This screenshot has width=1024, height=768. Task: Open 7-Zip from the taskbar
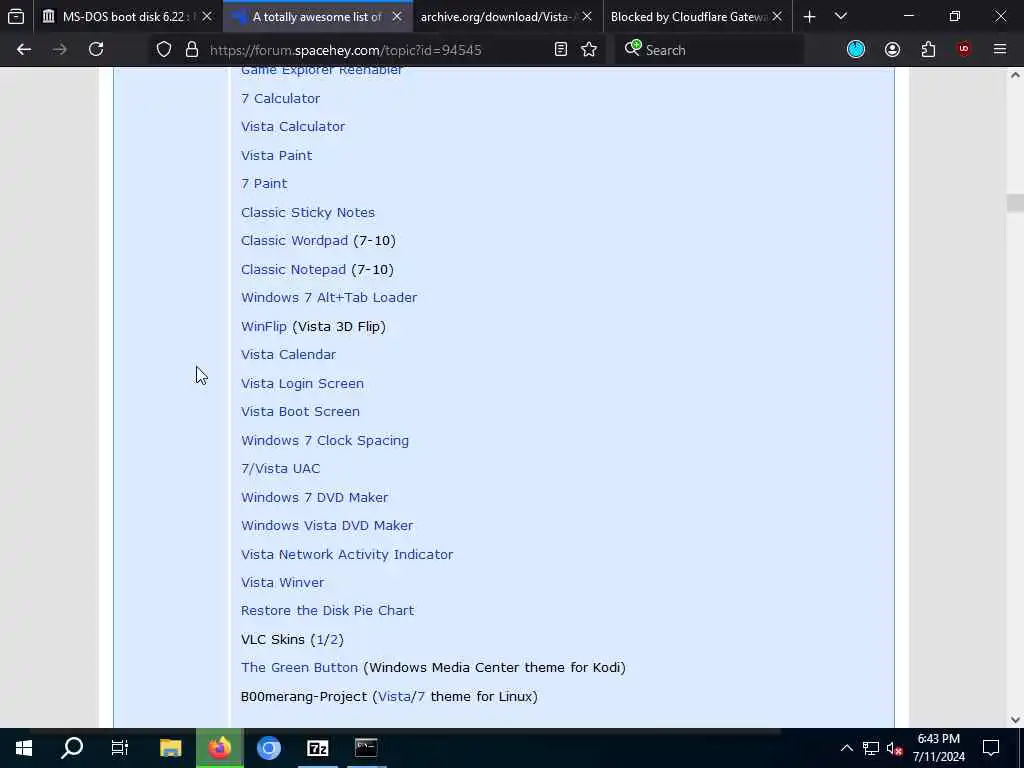(x=317, y=748)
